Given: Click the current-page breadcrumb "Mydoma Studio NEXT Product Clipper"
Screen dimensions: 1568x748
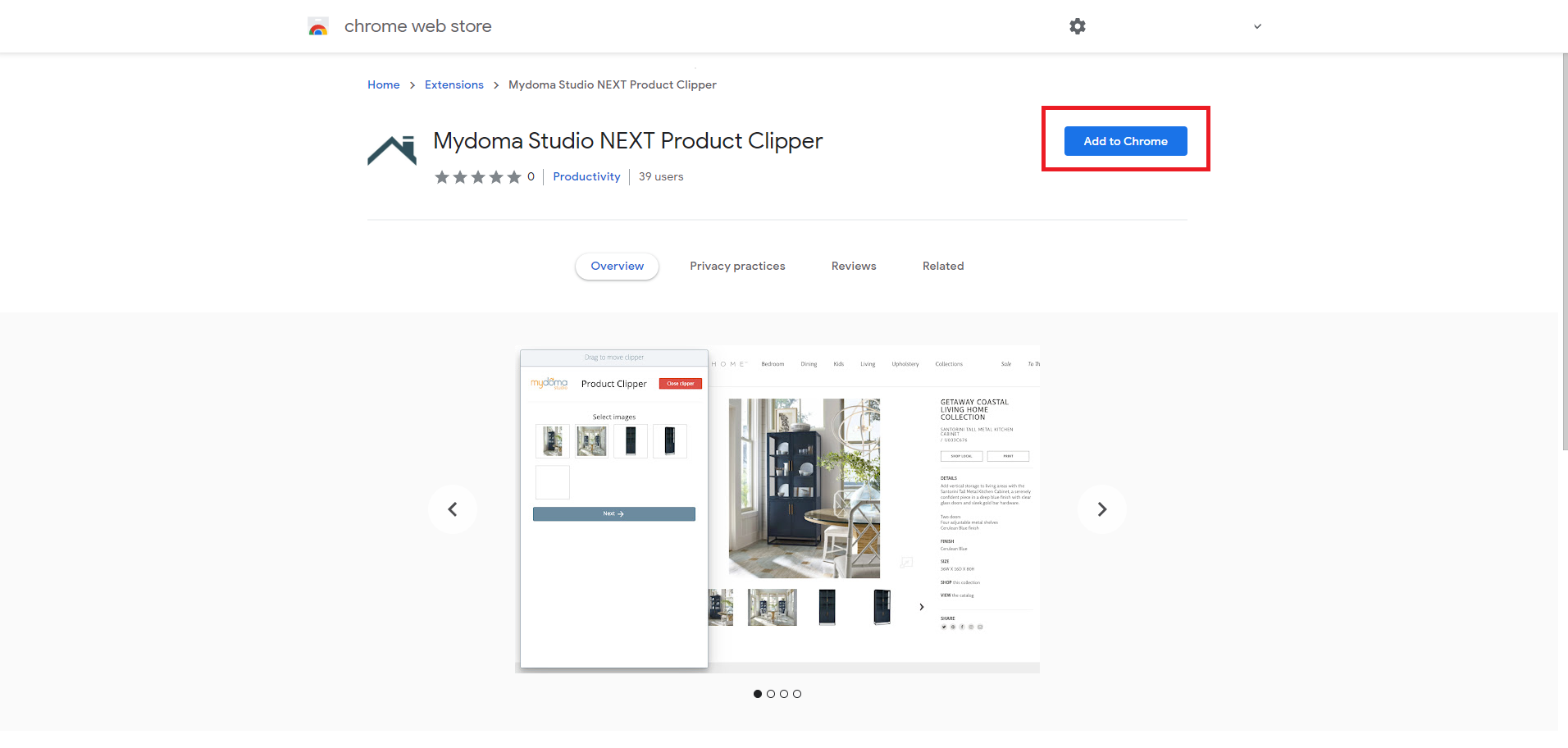Looking at the screenshot, I should 613,84.
